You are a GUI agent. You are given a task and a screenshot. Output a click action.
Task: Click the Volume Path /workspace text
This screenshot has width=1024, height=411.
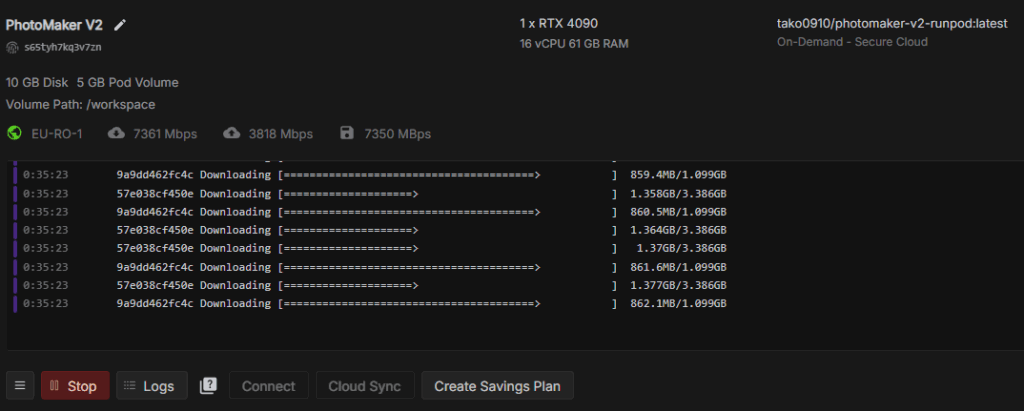(80, 105)
